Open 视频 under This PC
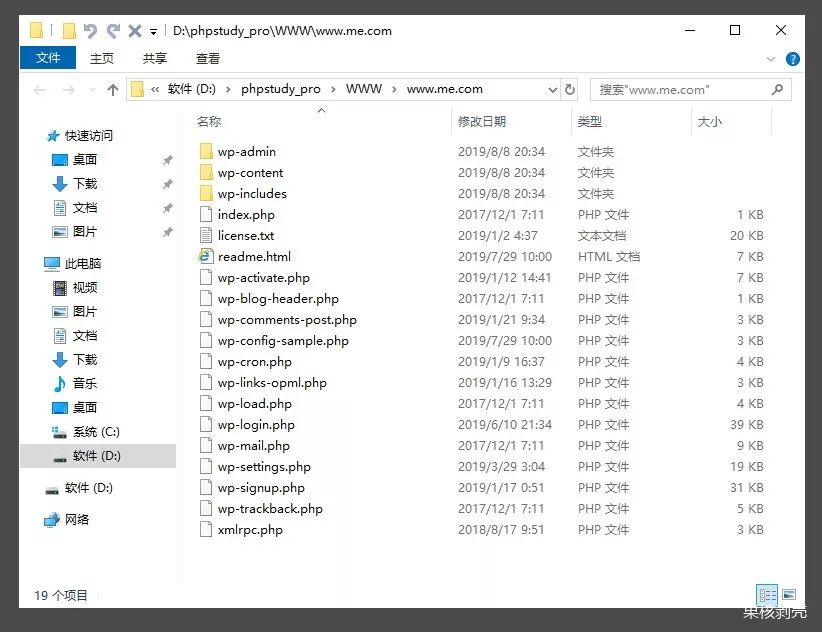This screenshot has height=632, width=822. click(84, 287)
